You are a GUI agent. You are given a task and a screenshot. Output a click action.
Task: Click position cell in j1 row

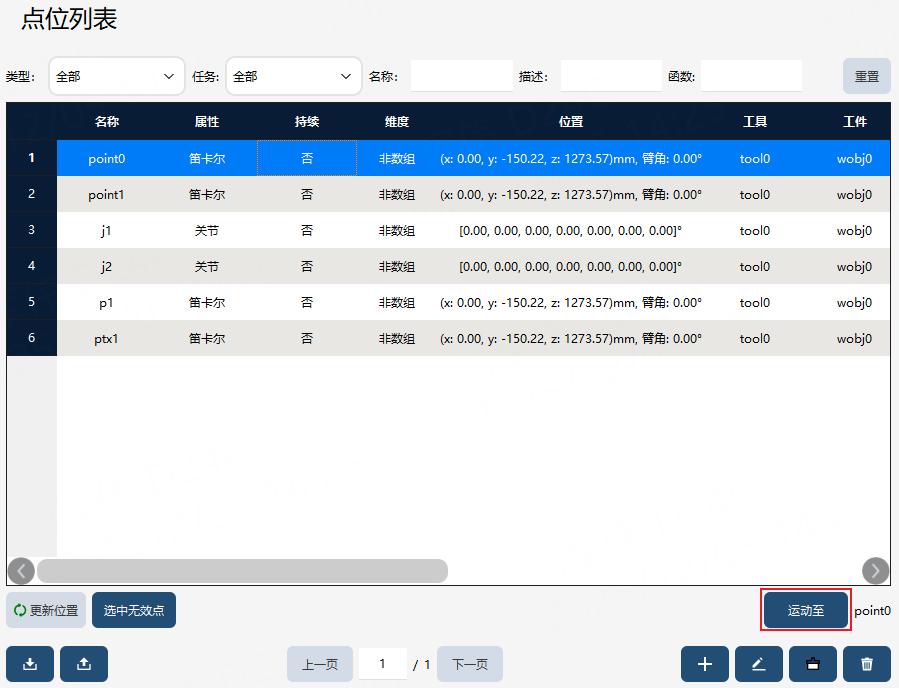tap(571, 230)
